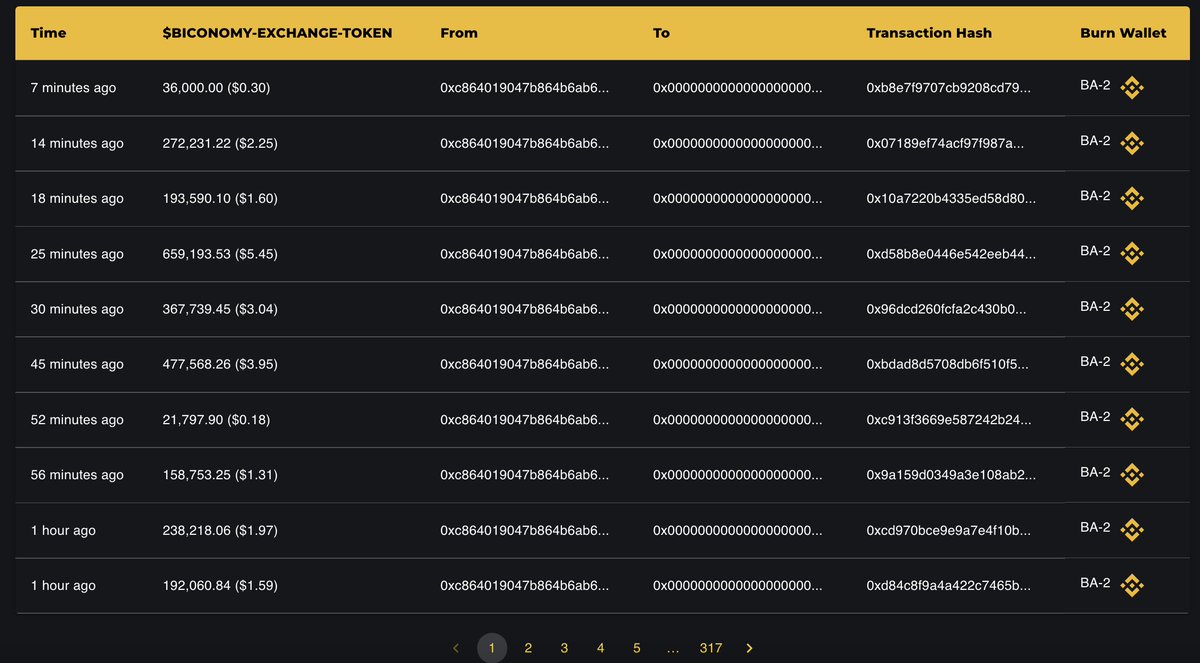Open transaction hash 0xb8e7f9707cb9208cd79...

point(948,88)
